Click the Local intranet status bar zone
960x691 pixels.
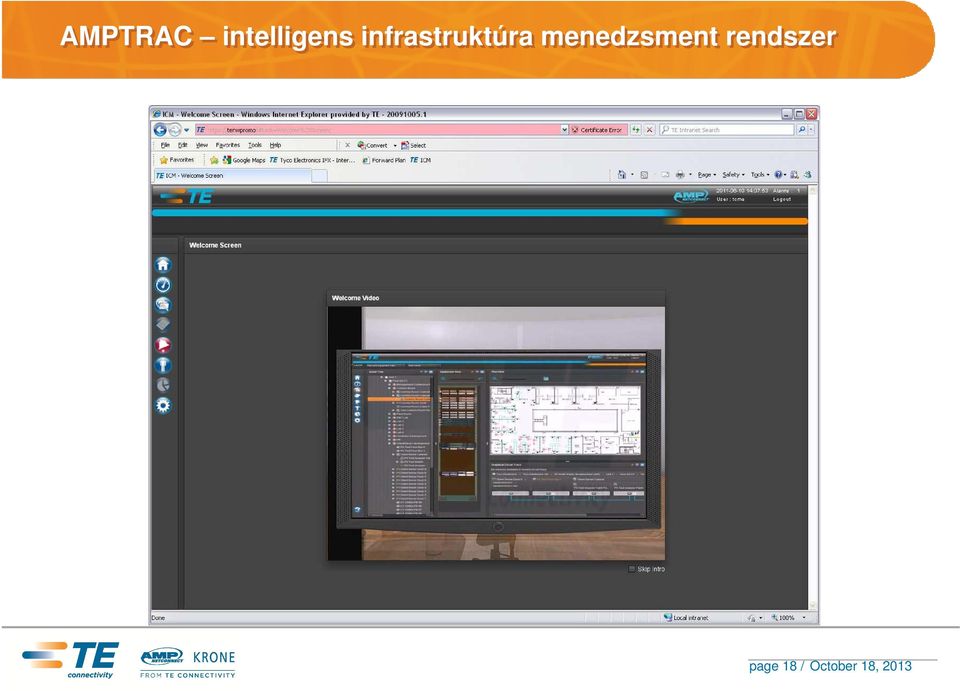(686, 618)
